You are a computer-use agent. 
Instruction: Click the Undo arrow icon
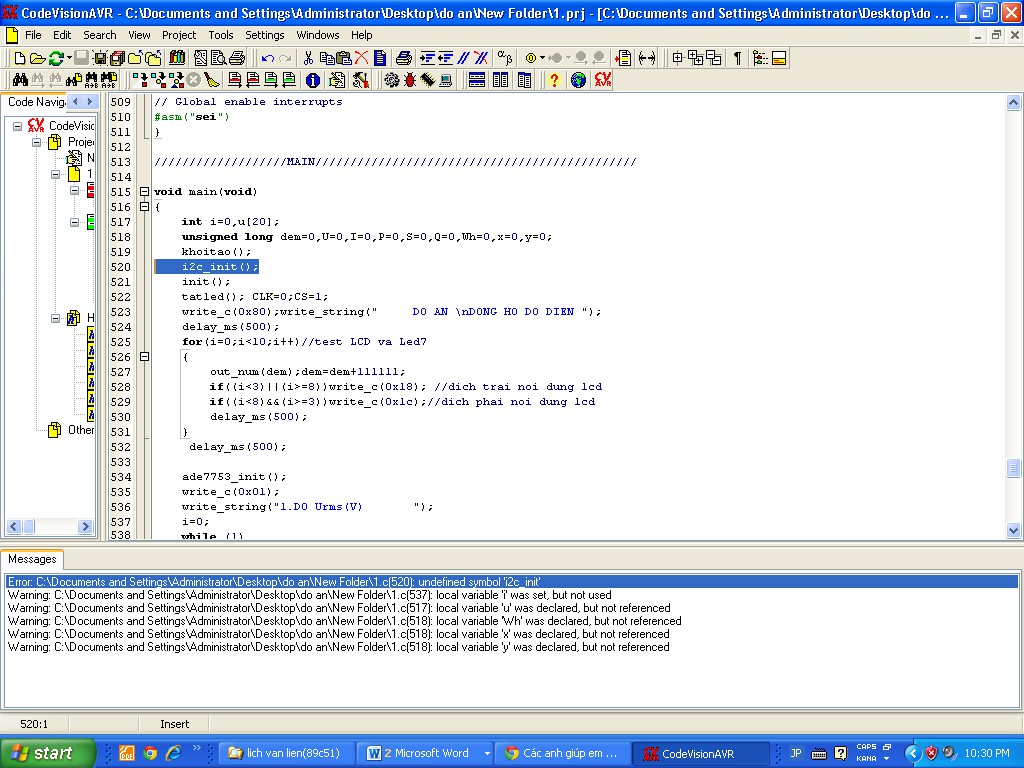[x=267, y=59]
